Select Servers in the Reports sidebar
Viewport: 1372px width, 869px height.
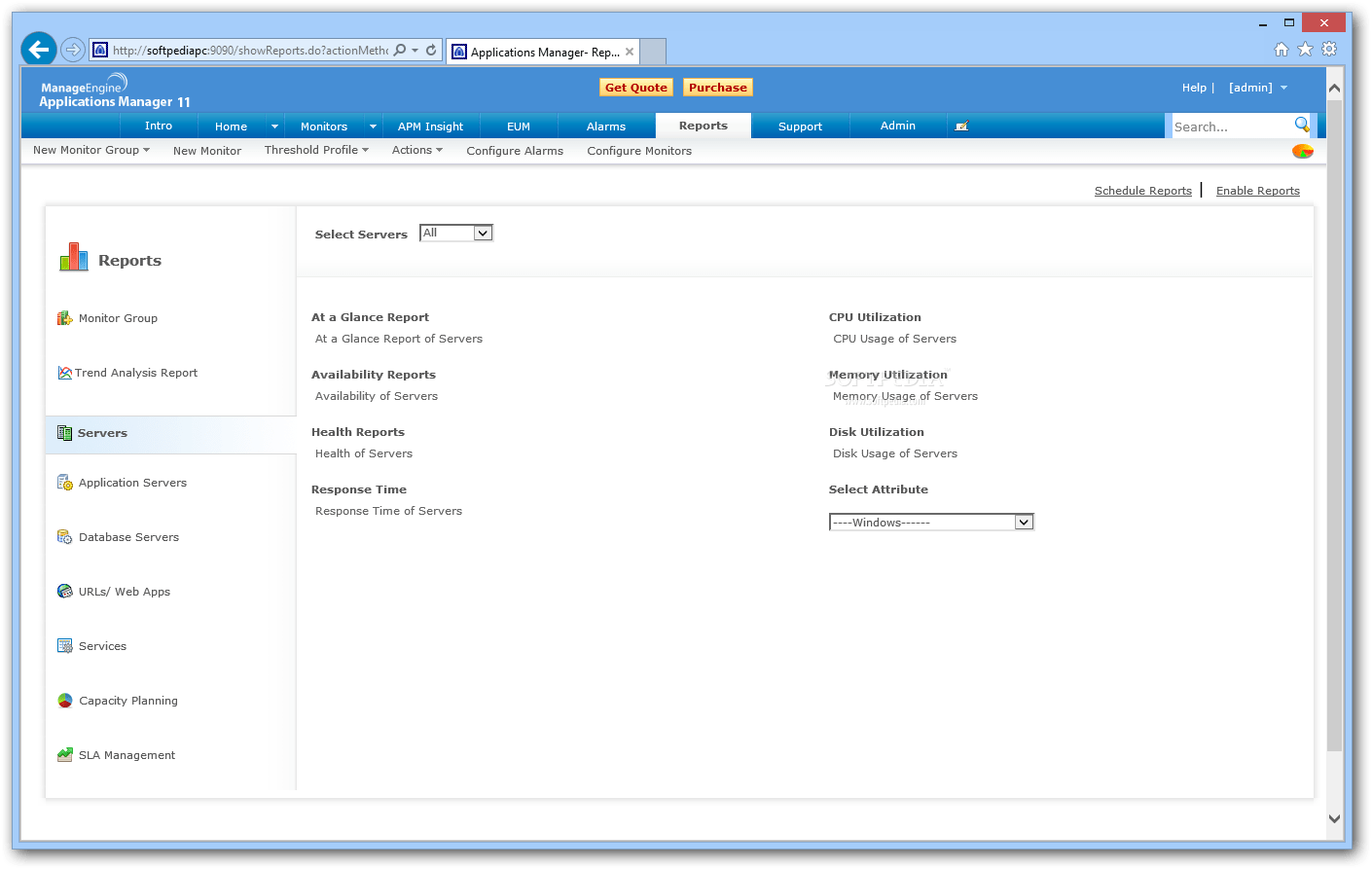point(104,433)
